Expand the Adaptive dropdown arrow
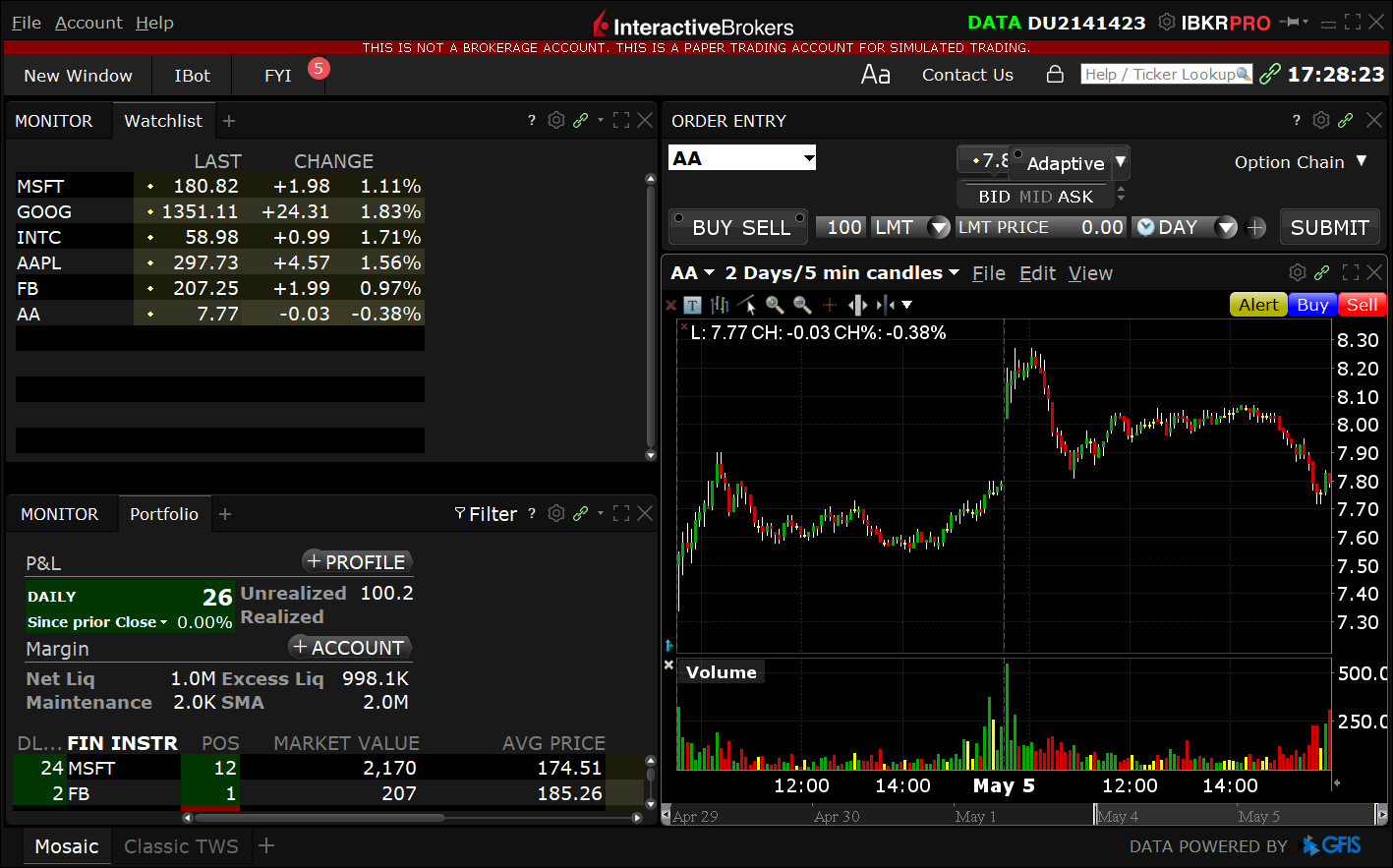The width and height of the screenshot is (1393, 868). (x=1120, y=162)
